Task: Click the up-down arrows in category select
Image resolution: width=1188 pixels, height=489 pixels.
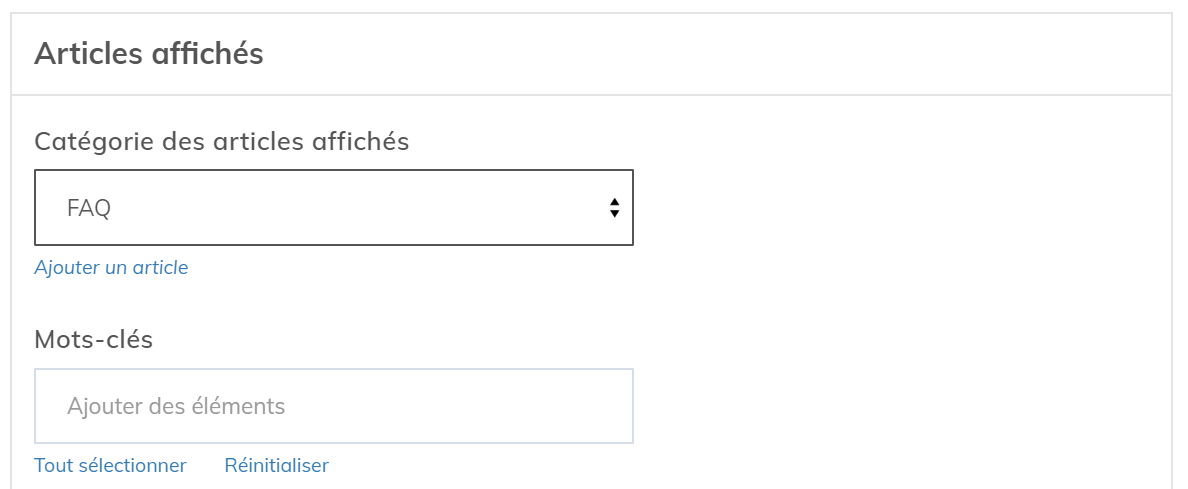Action: pyautogui.click(x=614, y=208)
